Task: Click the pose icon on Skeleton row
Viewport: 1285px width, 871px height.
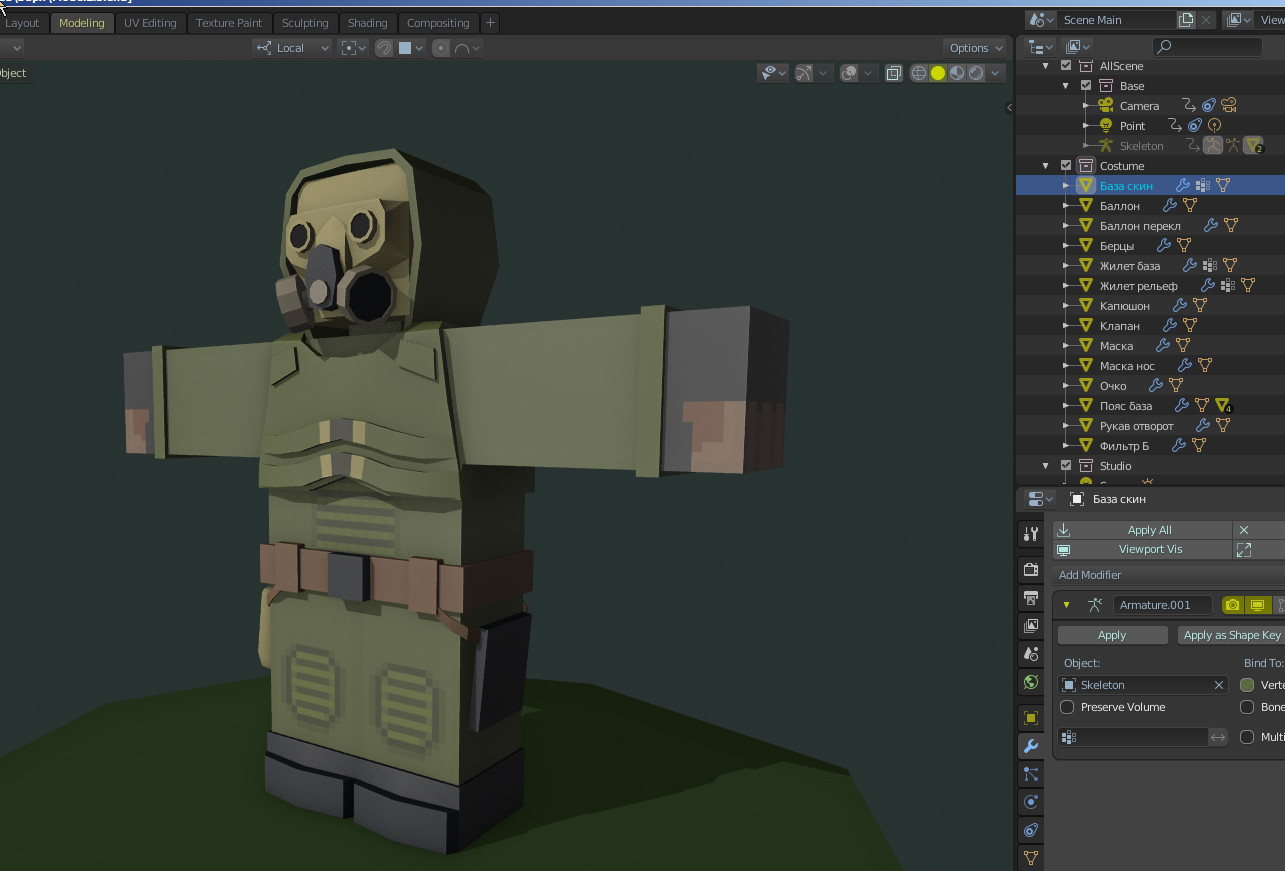Action: tap(1212, 146)
